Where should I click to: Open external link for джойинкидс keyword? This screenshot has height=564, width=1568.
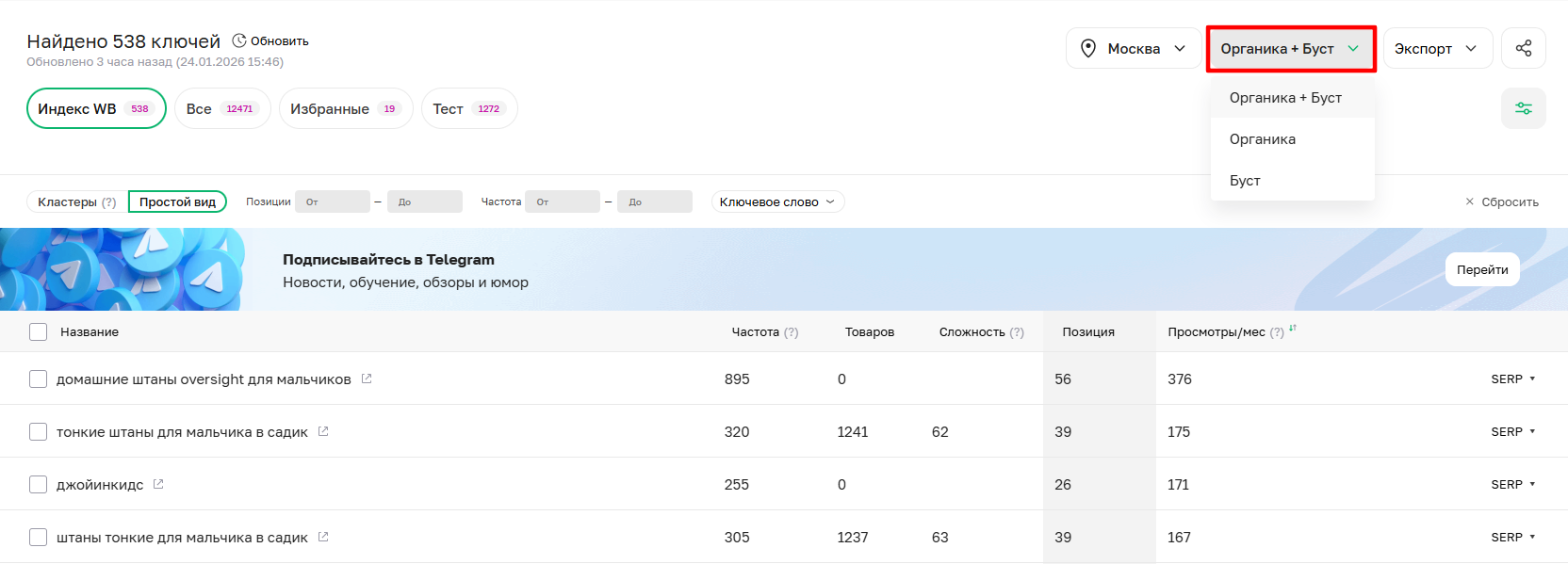point(158,484)
